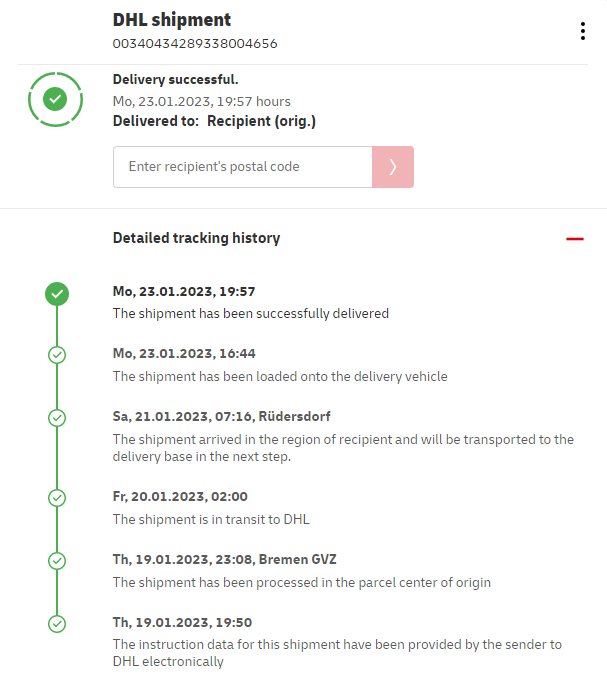The width and height of the screenshot is (607, 684).
Task: Click the in-transit to DHL checkmark marker
Action: (x=57, y=497)
